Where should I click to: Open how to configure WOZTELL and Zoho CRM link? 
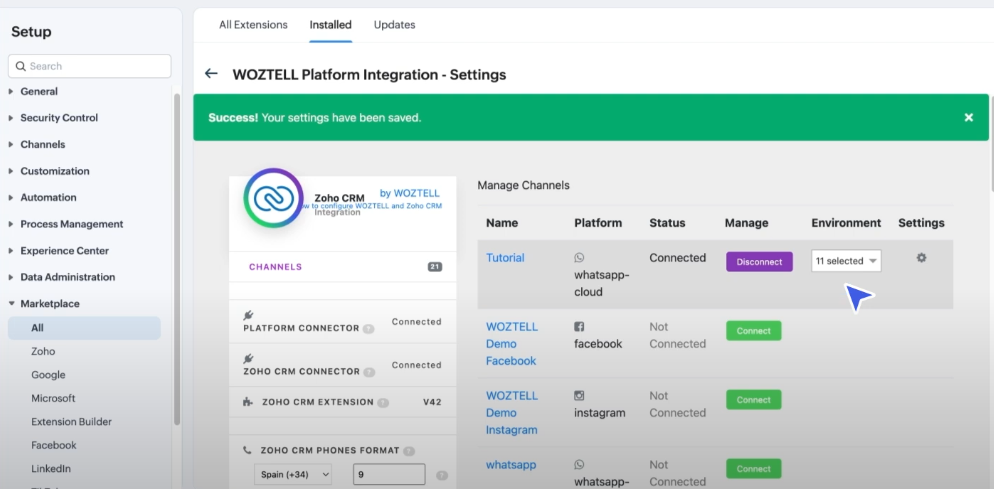pos(373,205)
